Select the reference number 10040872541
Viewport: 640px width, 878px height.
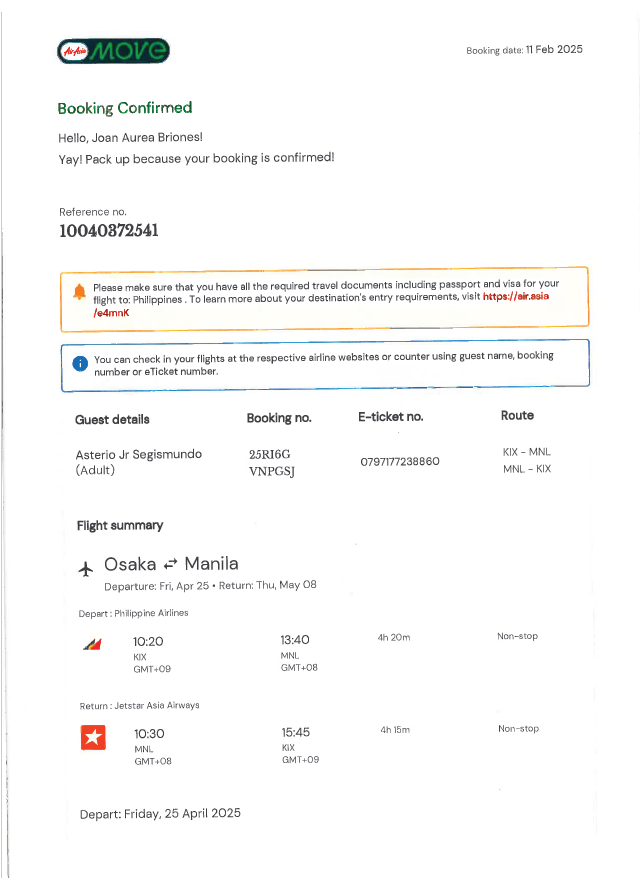tap(108, 232)
